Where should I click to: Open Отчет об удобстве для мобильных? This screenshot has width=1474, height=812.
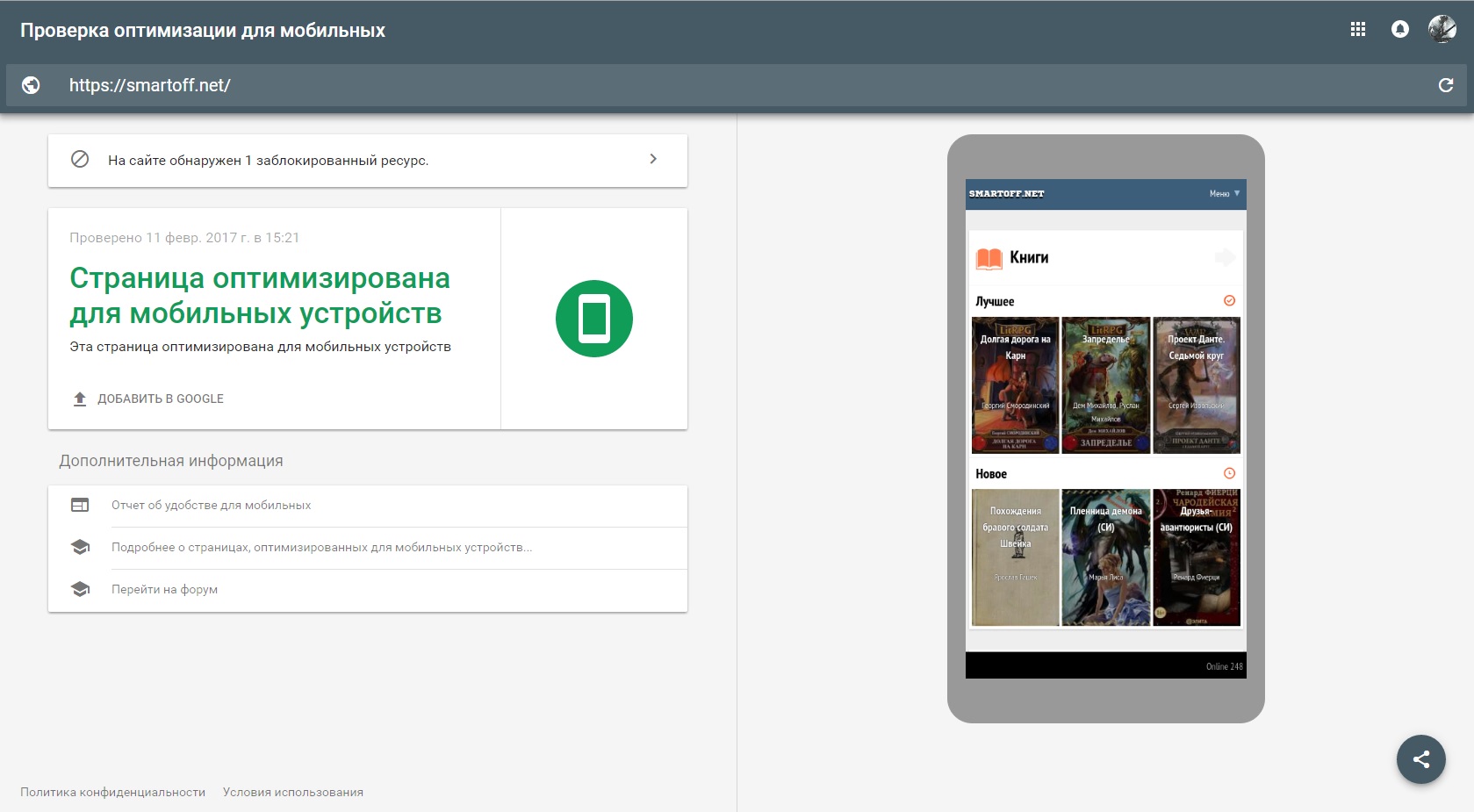pos(211,506)
